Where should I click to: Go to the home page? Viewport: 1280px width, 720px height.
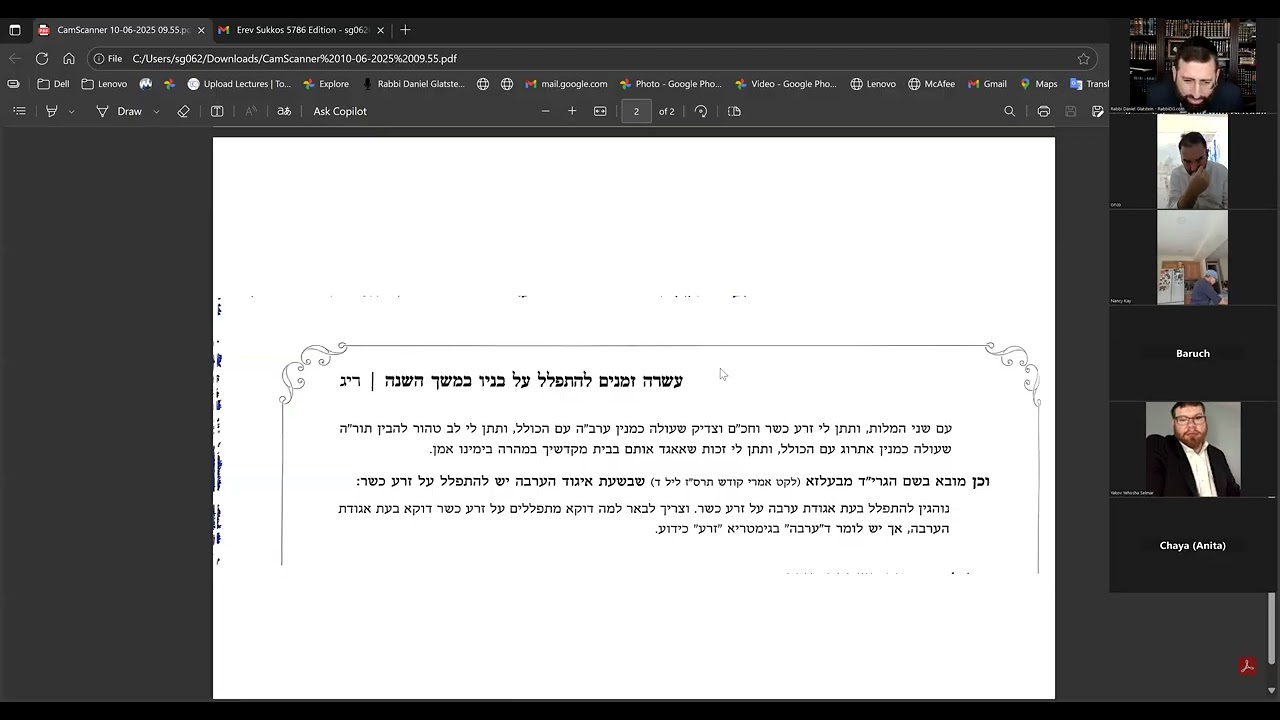69,58
